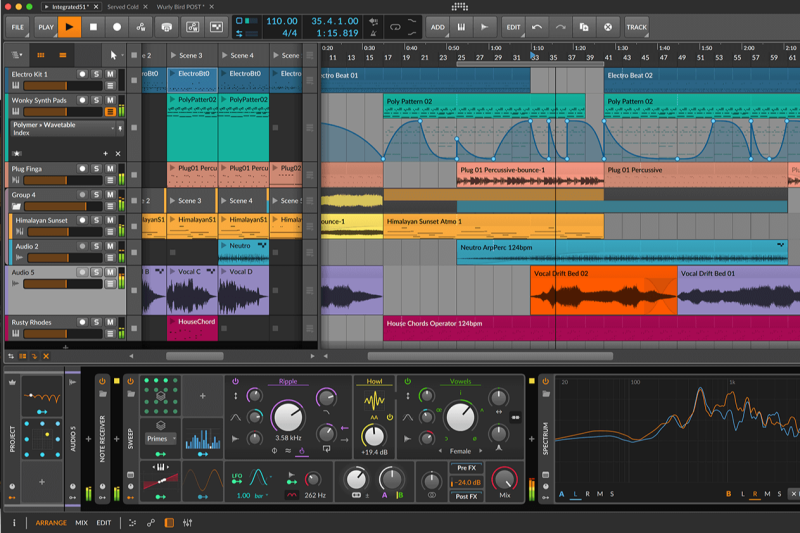Click the Howl waveform icon

pyautogui.click(x=374, y=401)
